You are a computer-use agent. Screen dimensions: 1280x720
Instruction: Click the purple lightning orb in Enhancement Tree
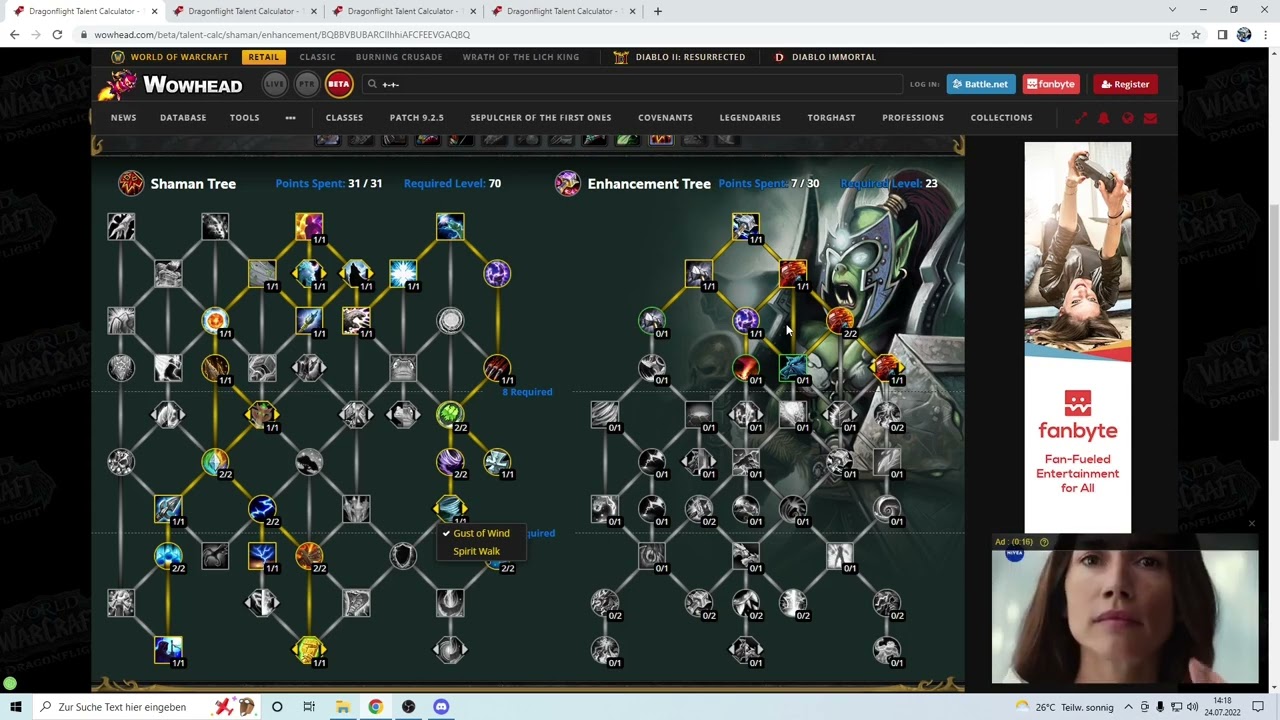(x=745, y=320)
